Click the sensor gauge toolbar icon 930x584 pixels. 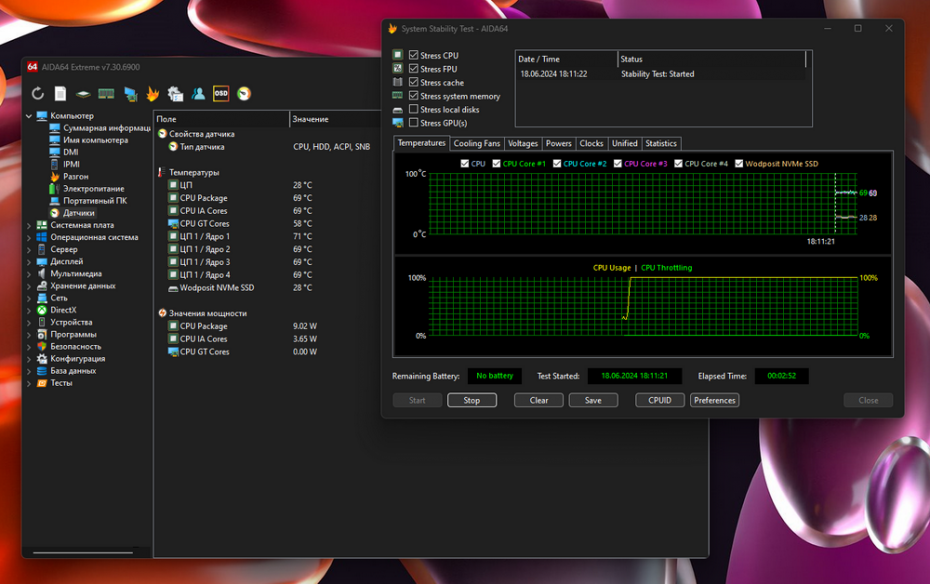pyautogui.click(x=244, y=94)
